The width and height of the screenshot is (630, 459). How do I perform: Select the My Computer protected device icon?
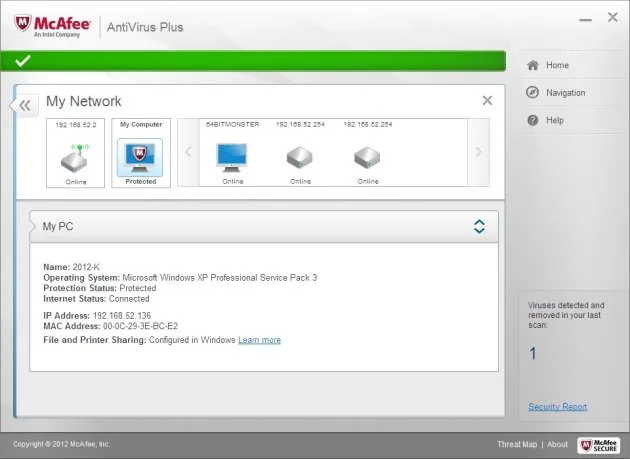(140, 158)
